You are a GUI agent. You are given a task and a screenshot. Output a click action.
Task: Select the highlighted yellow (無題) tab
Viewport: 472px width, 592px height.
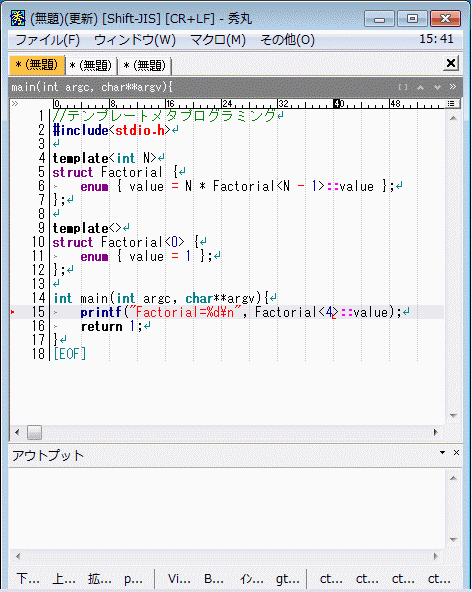tap(37, 65)
